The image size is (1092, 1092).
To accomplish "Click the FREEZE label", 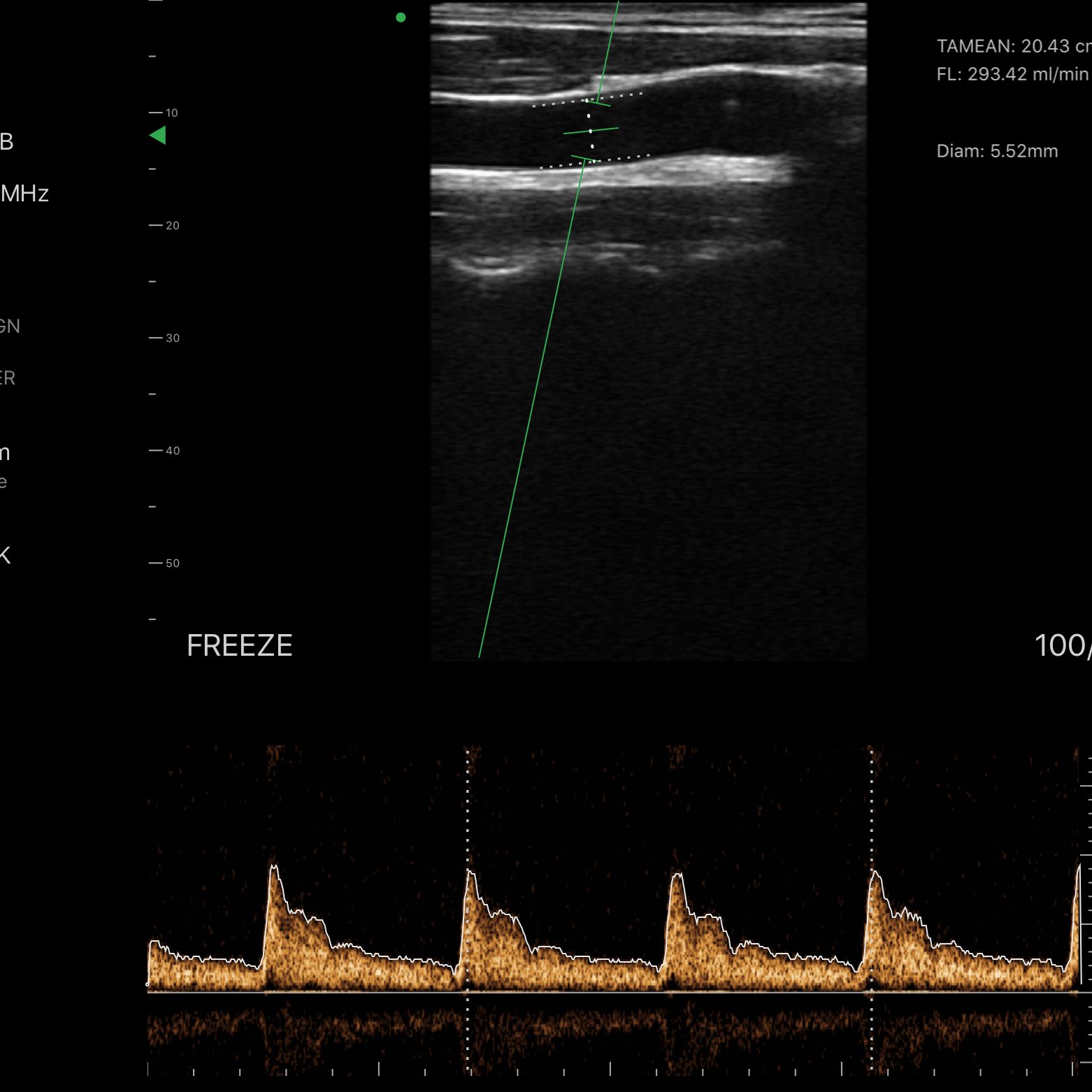I will click(x=239, y=645).
